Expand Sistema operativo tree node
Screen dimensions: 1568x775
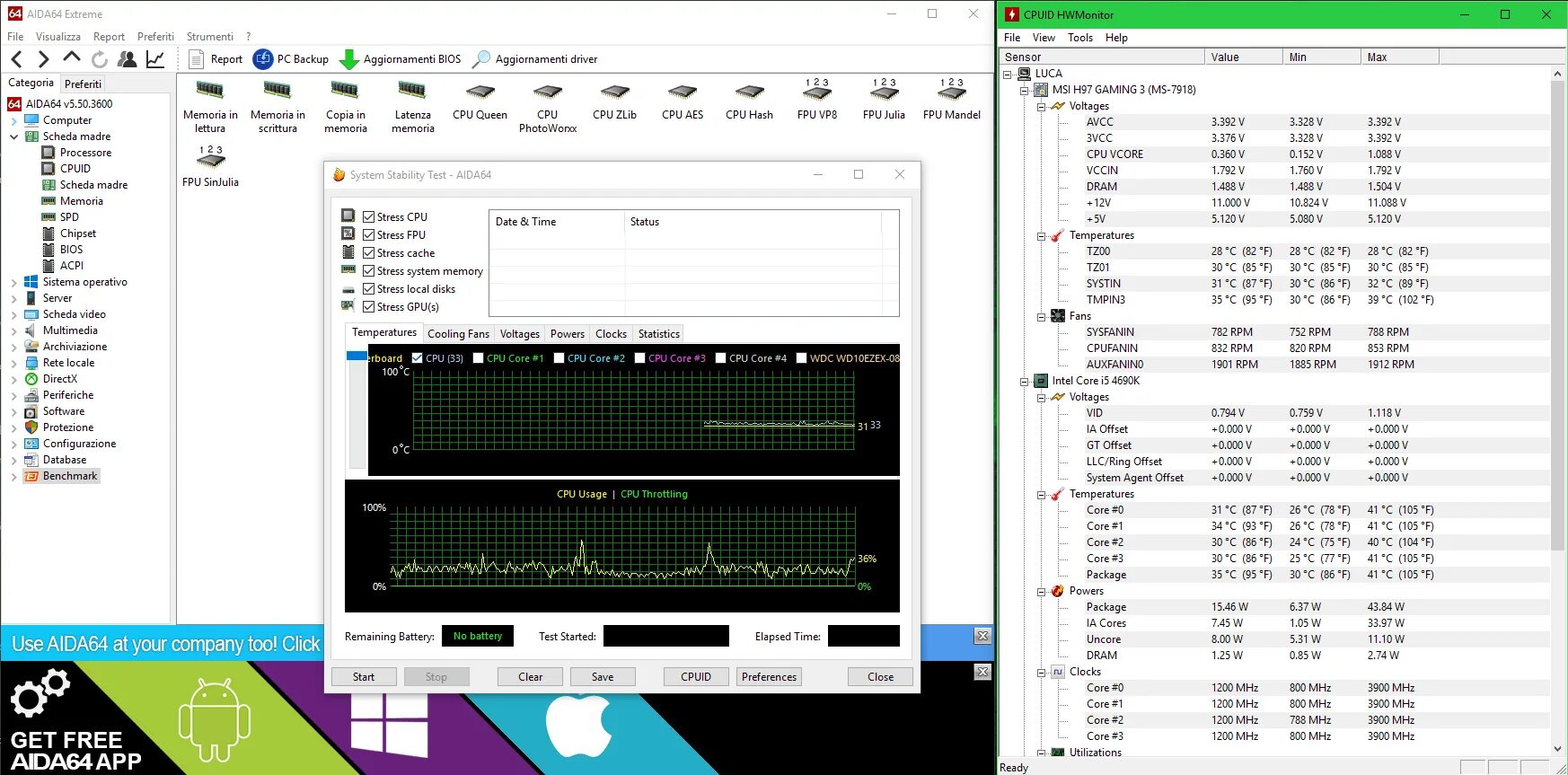(x=14, y=282)
